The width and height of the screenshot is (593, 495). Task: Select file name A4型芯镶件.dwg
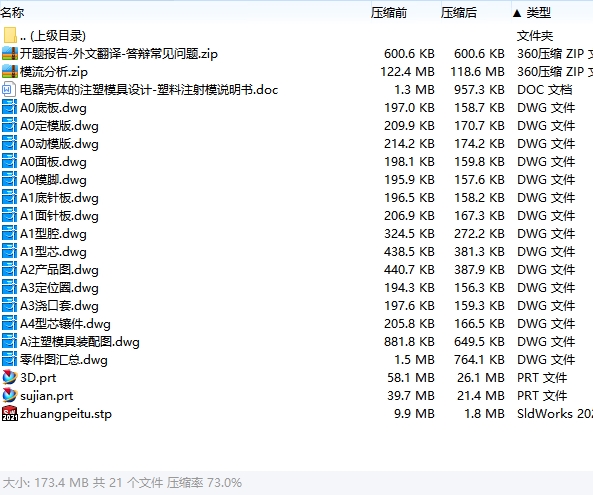click(65, 324)
